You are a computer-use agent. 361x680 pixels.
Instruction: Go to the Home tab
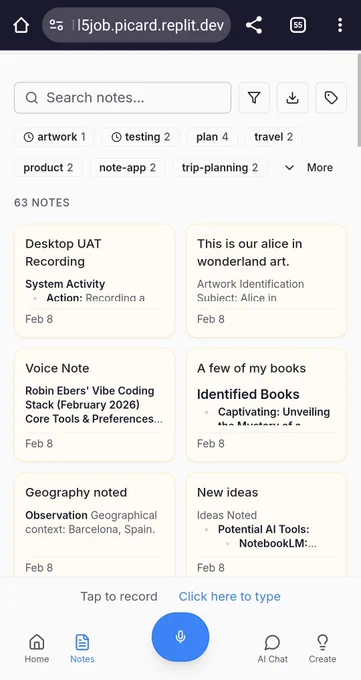click(36, 648)
